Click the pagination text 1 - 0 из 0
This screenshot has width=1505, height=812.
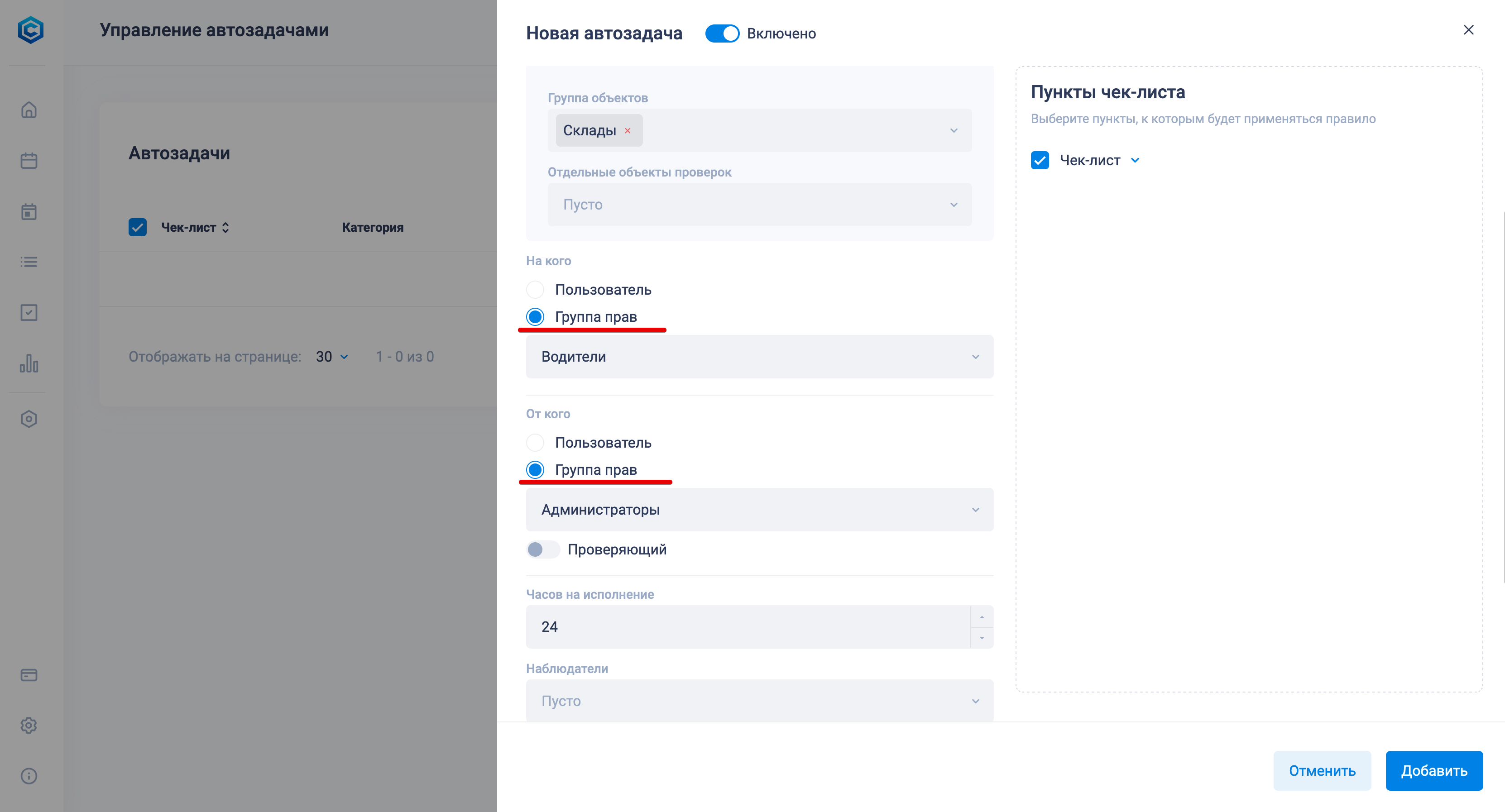click(x=405, y=357)
